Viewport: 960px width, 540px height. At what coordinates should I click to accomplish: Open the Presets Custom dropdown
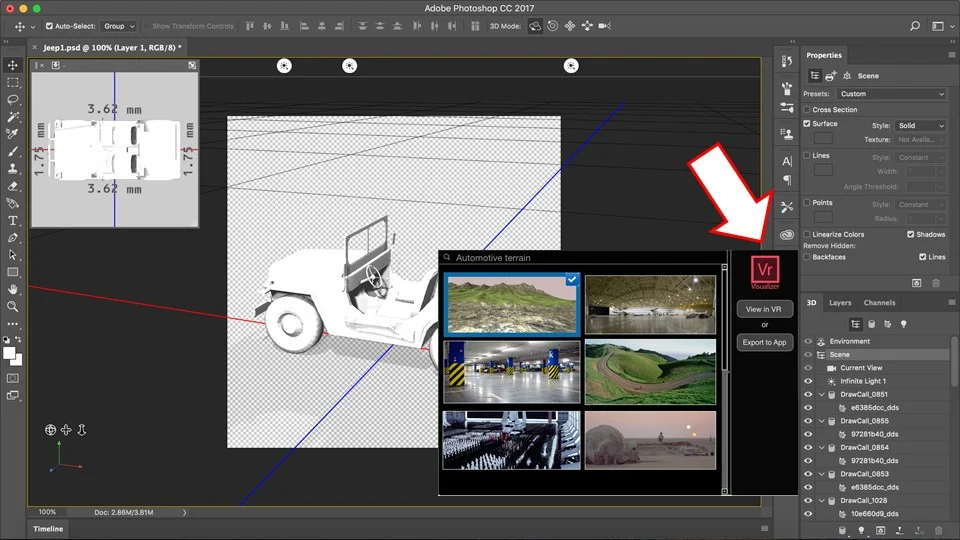tap(891, 94)
